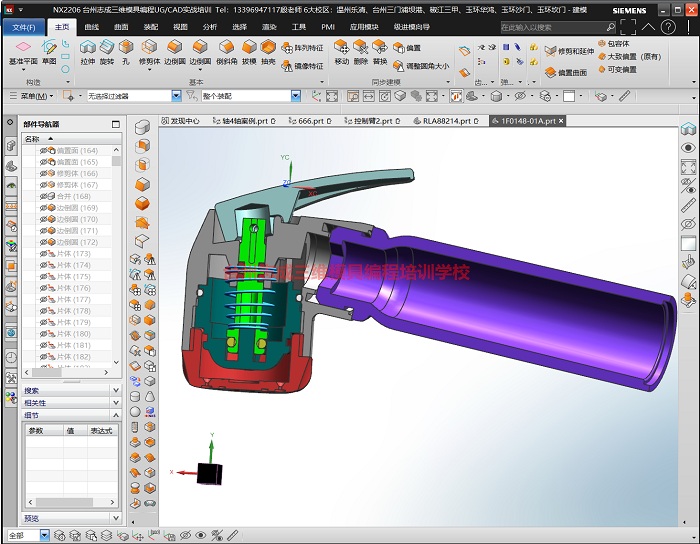Switch to the PMI ribbon tab
The width and height of the screenshot is (700, 544).
point(328,27)
